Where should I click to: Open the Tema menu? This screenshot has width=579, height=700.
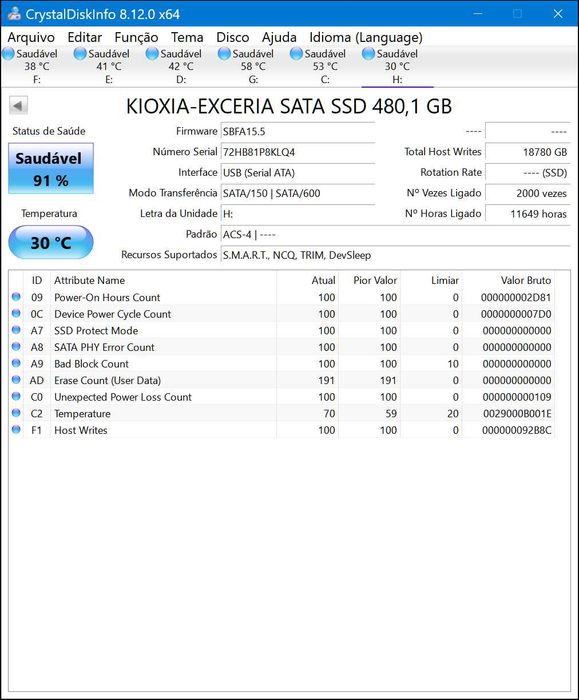pyautogui.click(x=187, y=38)
